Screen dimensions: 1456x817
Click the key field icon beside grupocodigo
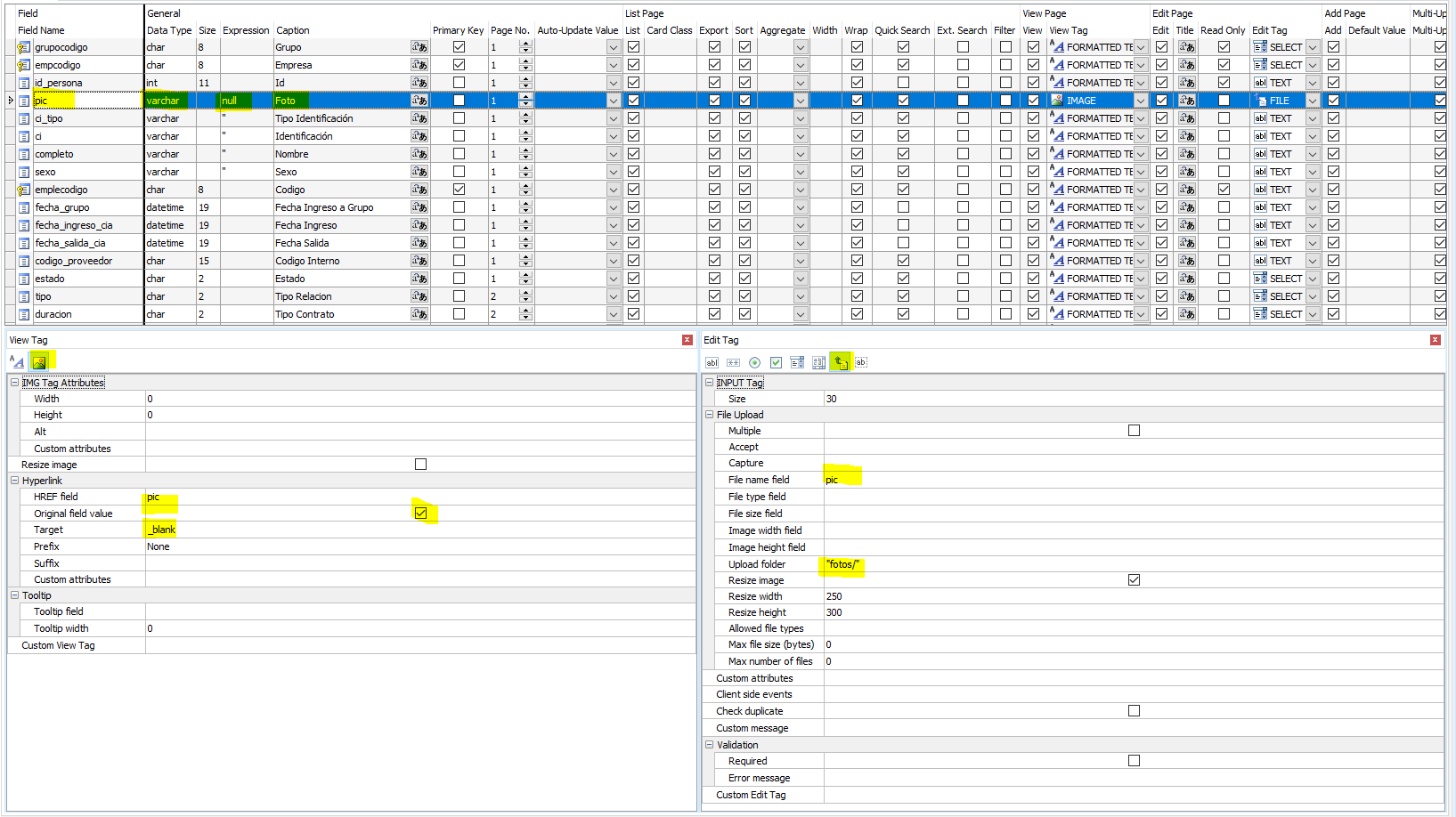click(x=24, y=47)
